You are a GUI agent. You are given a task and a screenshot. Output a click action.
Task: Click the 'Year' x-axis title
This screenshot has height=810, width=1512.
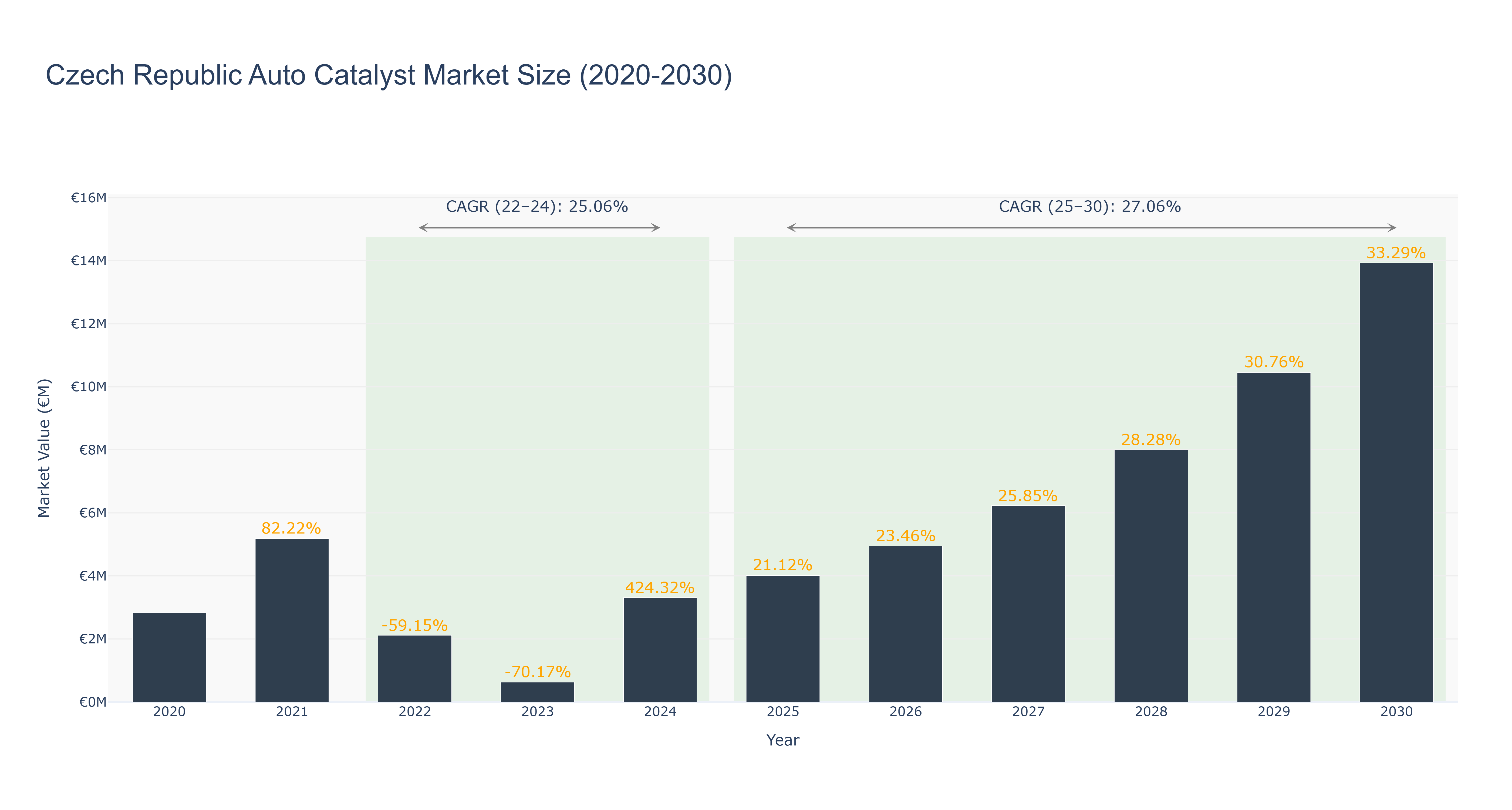click(x=782, y=740)
